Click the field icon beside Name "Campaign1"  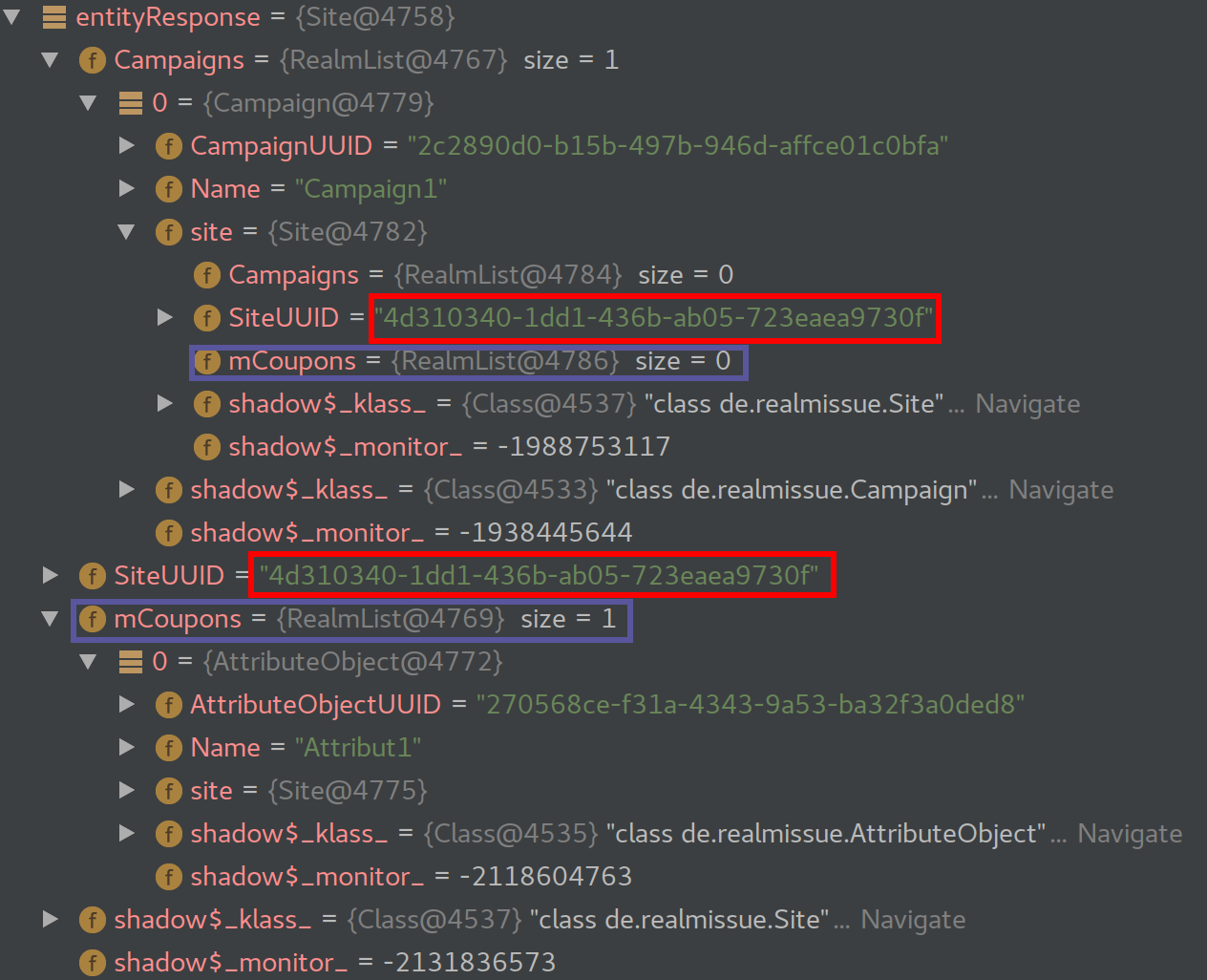pos(169,189)
